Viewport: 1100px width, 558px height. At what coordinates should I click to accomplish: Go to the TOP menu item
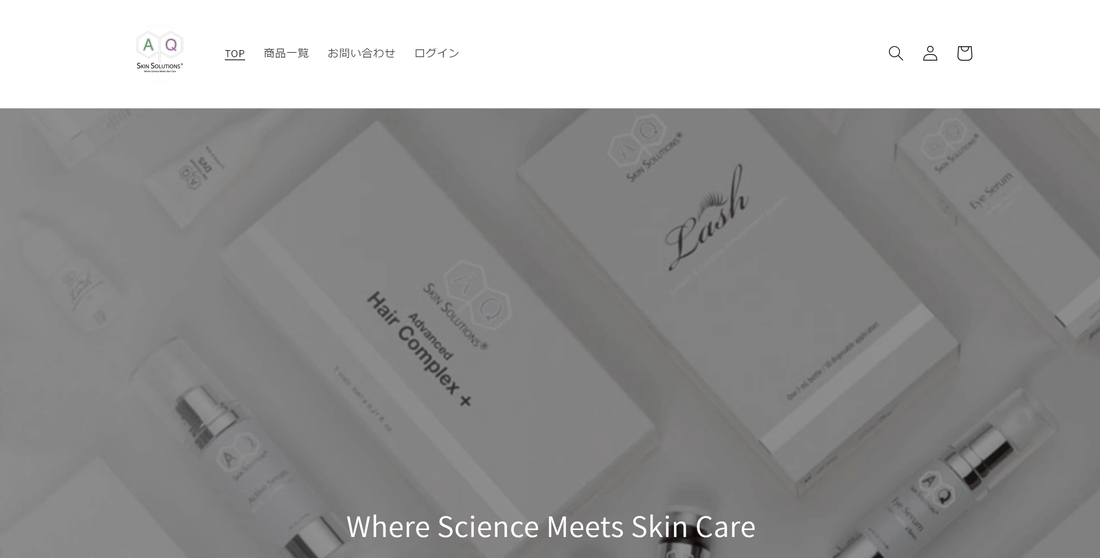coord(234,53)
